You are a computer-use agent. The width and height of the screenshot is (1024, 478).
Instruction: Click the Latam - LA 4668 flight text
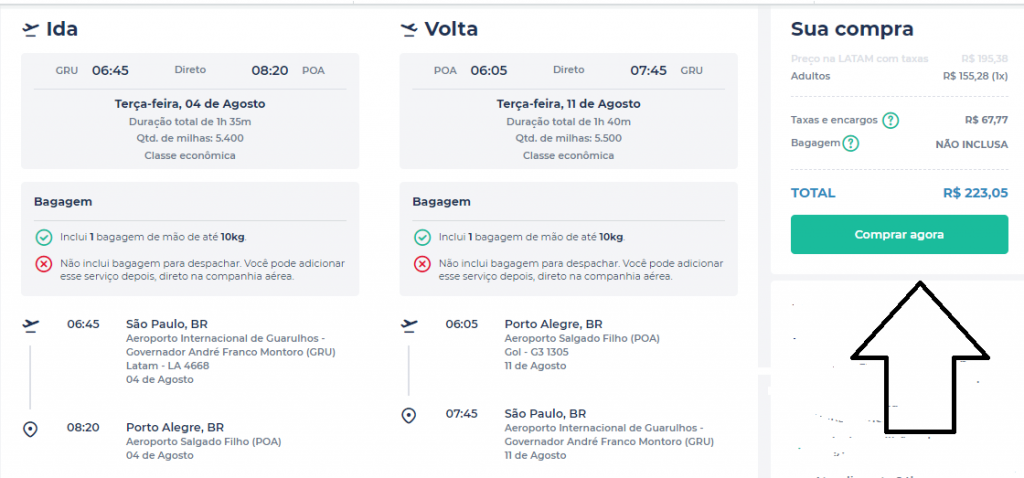click(x=167, y=366)
